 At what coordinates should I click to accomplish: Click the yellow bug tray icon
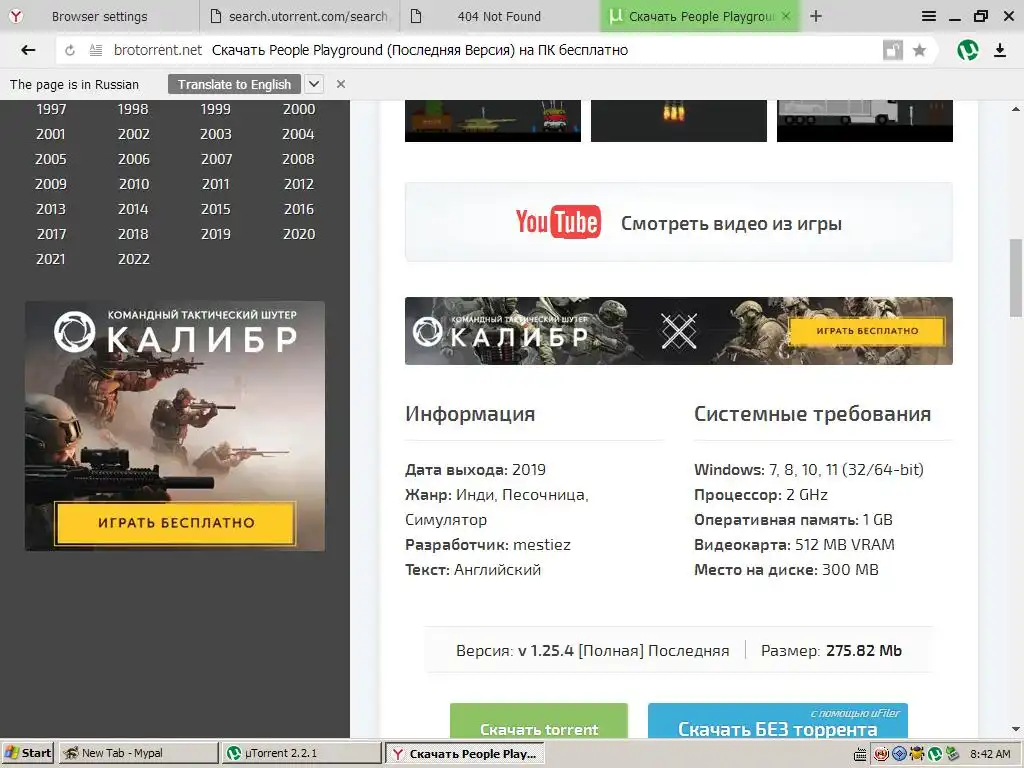tap(917, 754)
